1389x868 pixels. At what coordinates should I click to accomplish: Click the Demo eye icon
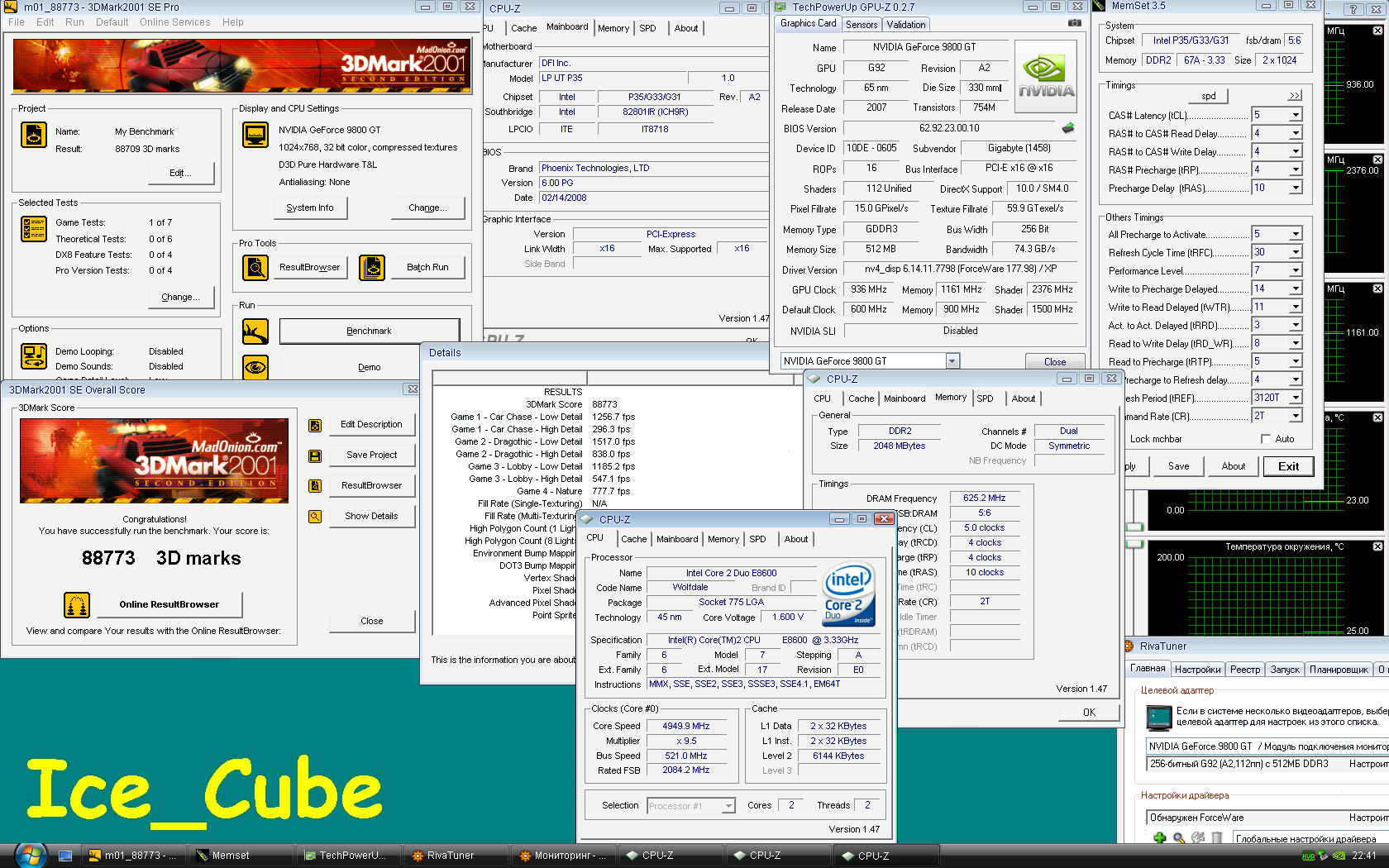pos(255,366)
